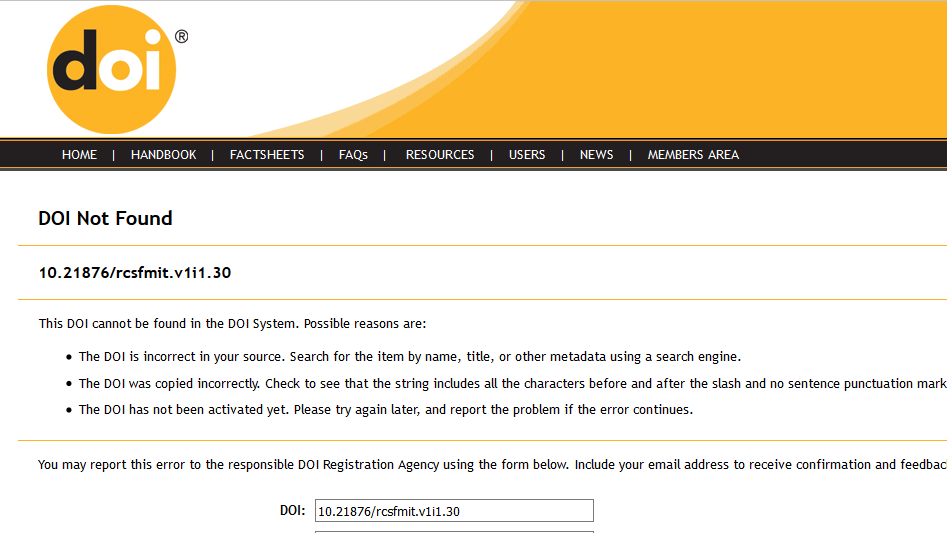Go to NEWS page

point(596,155)
